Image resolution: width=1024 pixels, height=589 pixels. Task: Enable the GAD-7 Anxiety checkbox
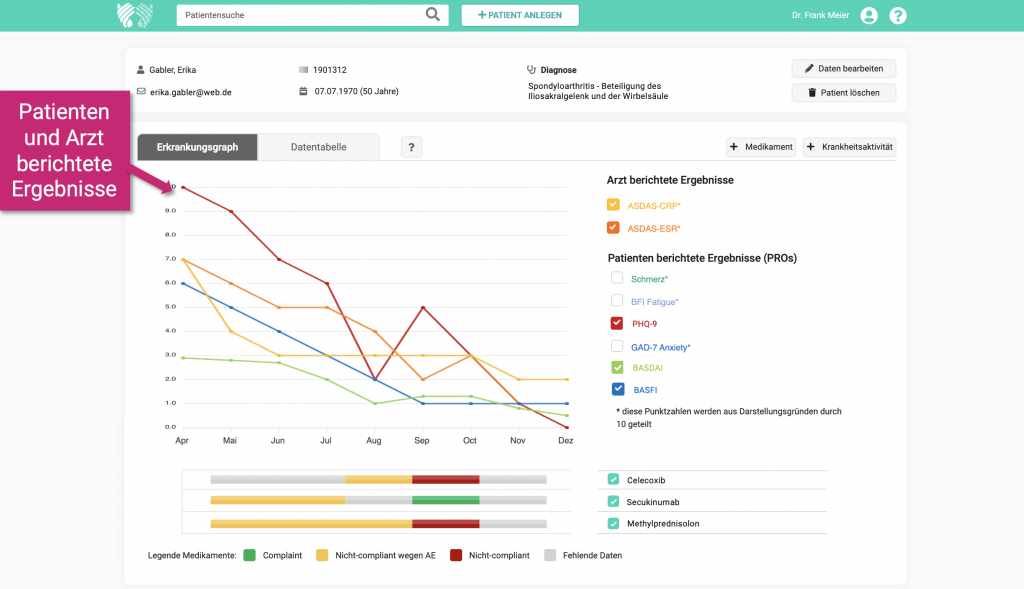pos(617,346)
